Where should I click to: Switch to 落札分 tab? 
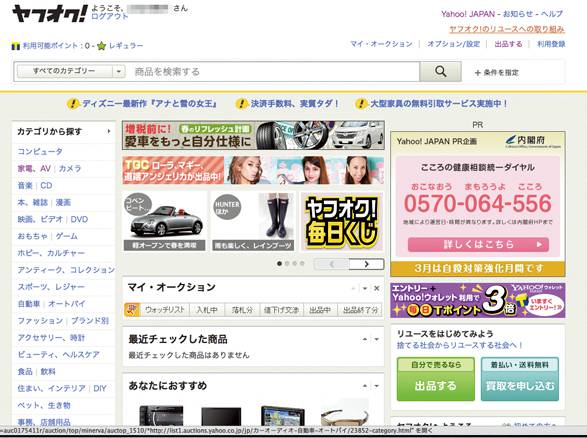[242, 310]
